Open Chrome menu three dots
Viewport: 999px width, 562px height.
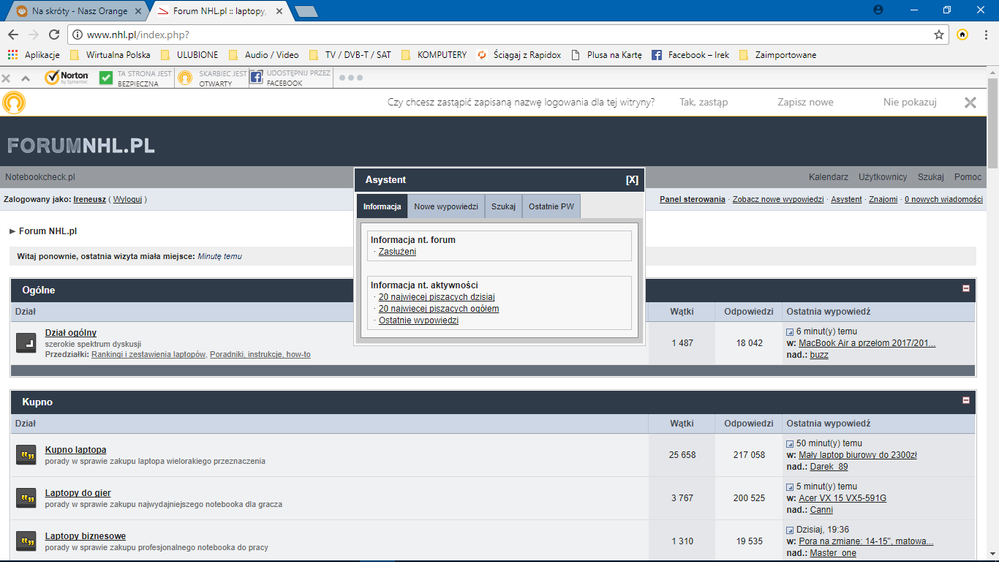click(x=986, y=35)
